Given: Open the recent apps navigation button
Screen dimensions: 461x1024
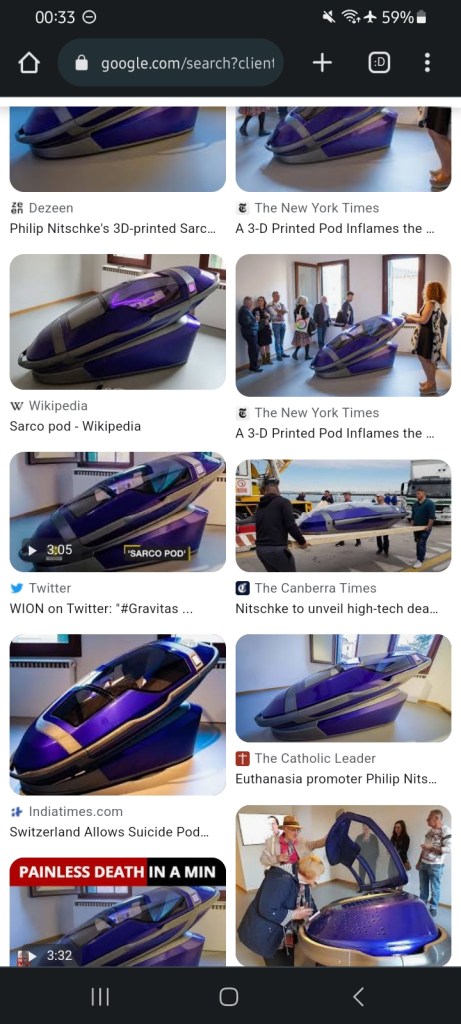Looking at the screenshot, I should coord(100,996).
